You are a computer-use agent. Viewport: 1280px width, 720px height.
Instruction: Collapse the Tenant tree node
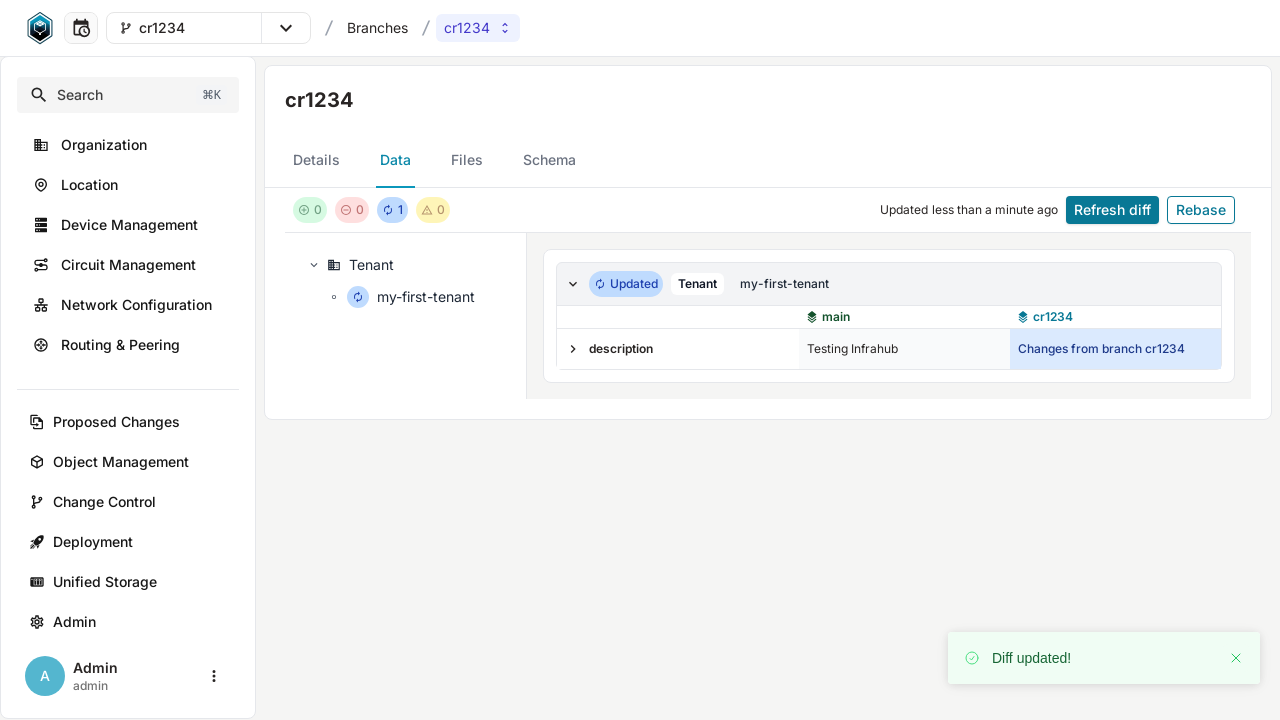pos(314,265)
